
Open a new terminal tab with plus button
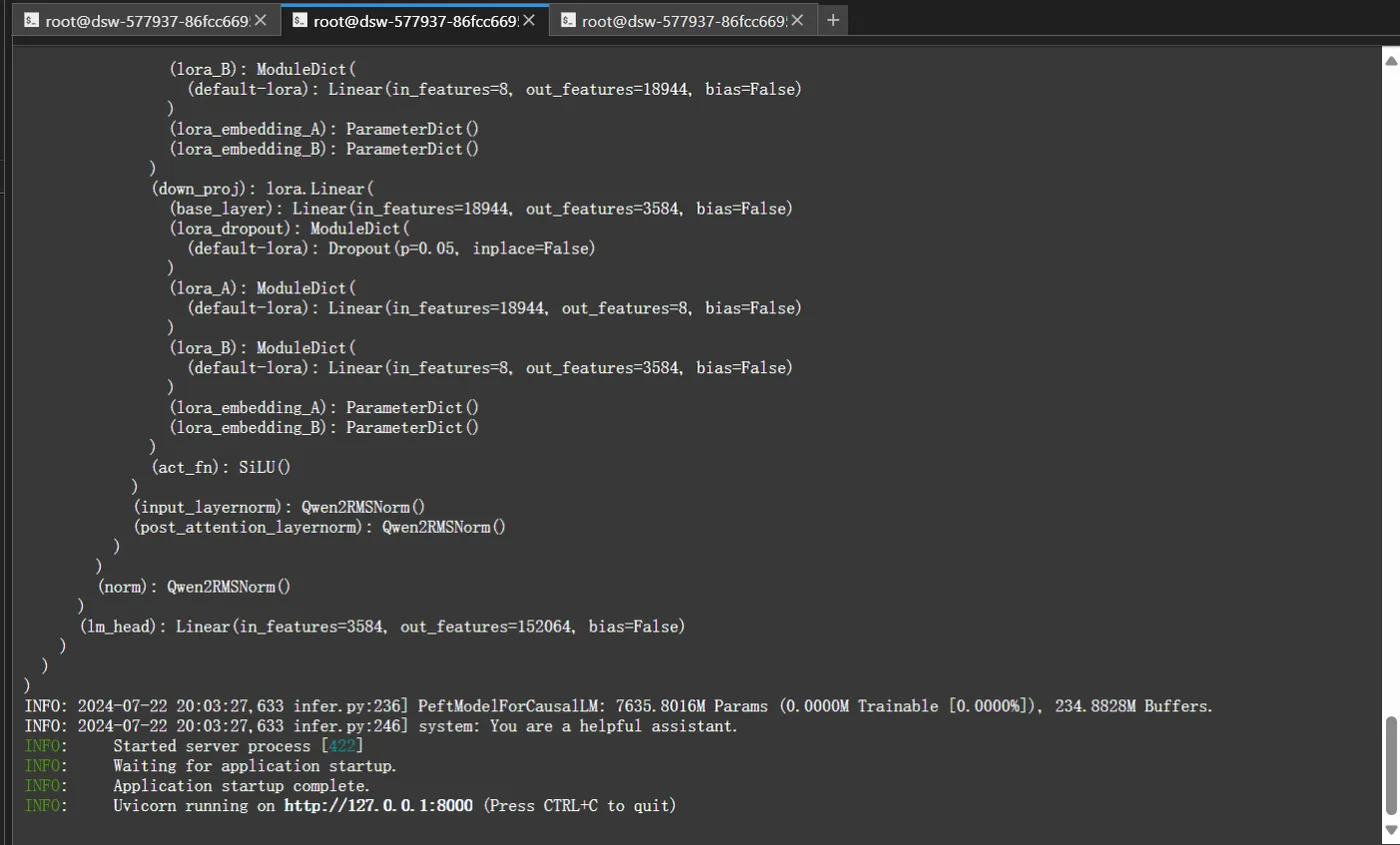833,20
